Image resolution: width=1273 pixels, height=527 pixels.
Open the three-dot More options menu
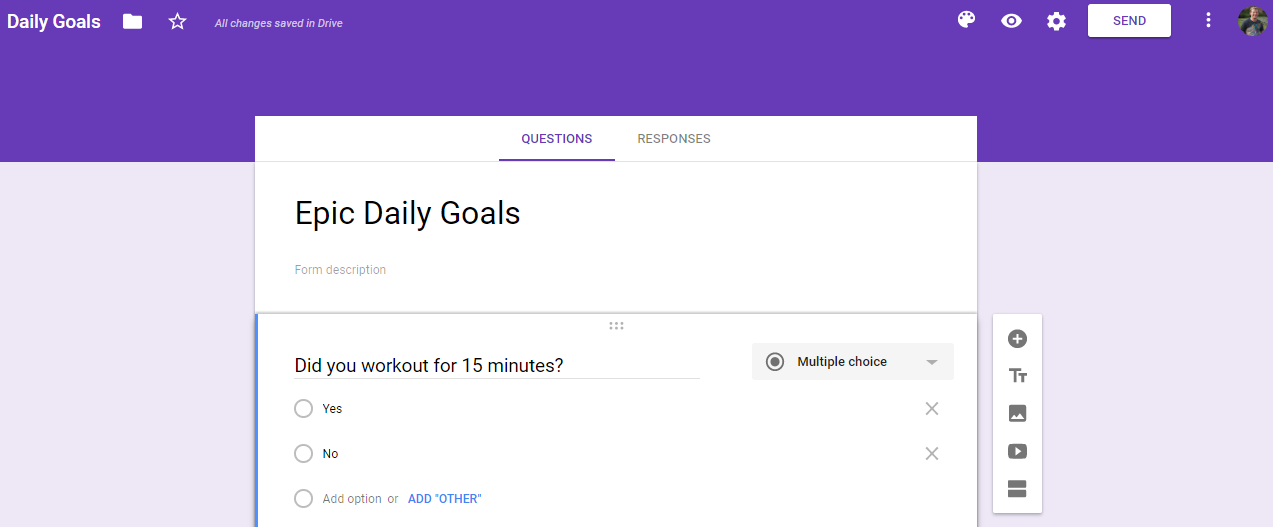tap(1208, 21)
